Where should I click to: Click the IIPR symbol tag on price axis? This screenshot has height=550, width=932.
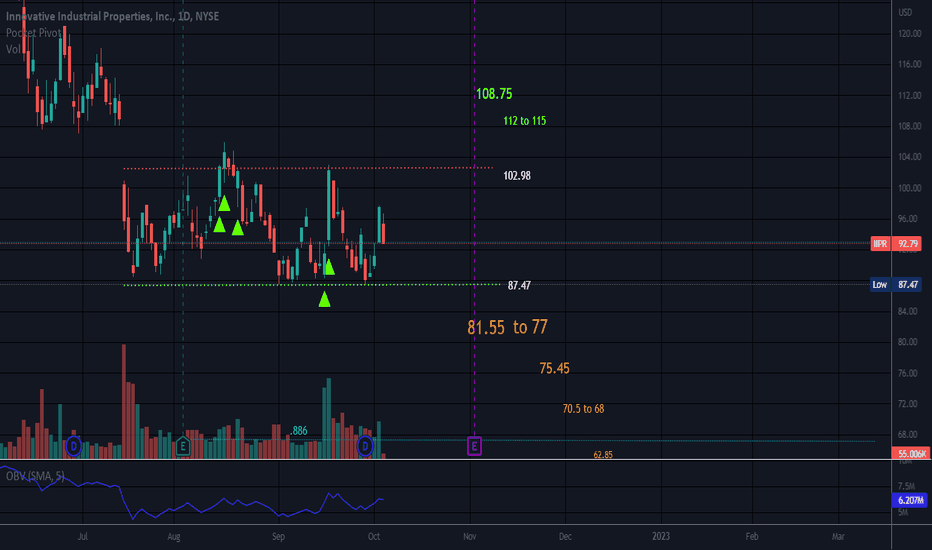[x=880, y=243]
